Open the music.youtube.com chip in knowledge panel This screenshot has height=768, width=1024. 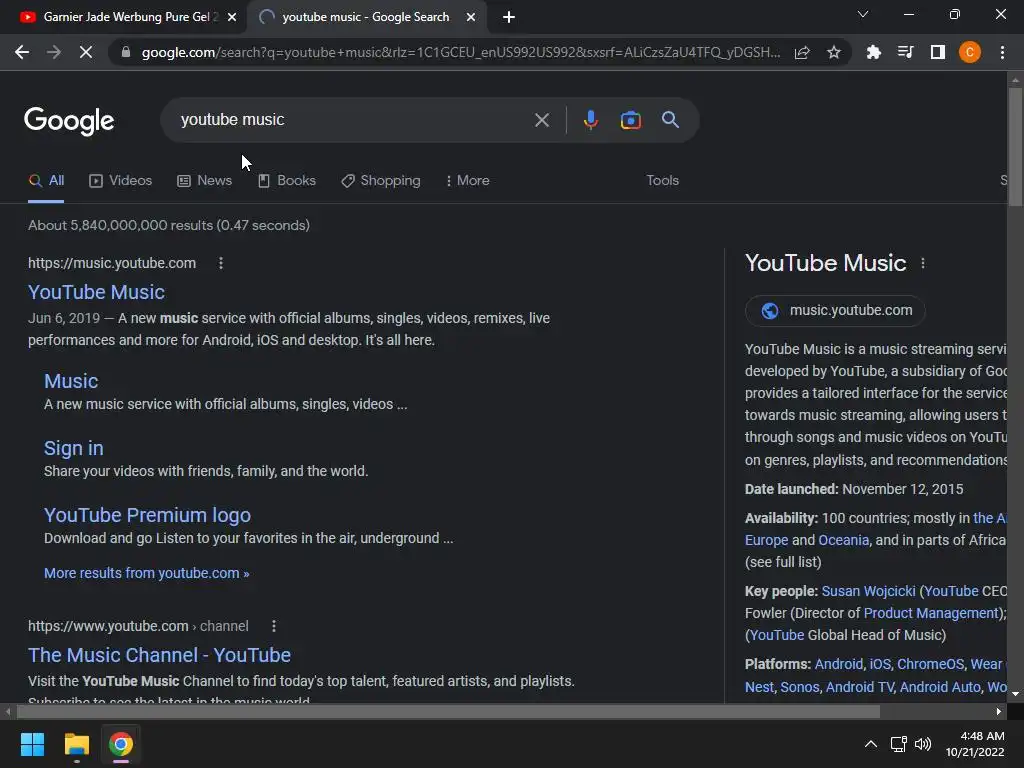[x=835, y=311]
